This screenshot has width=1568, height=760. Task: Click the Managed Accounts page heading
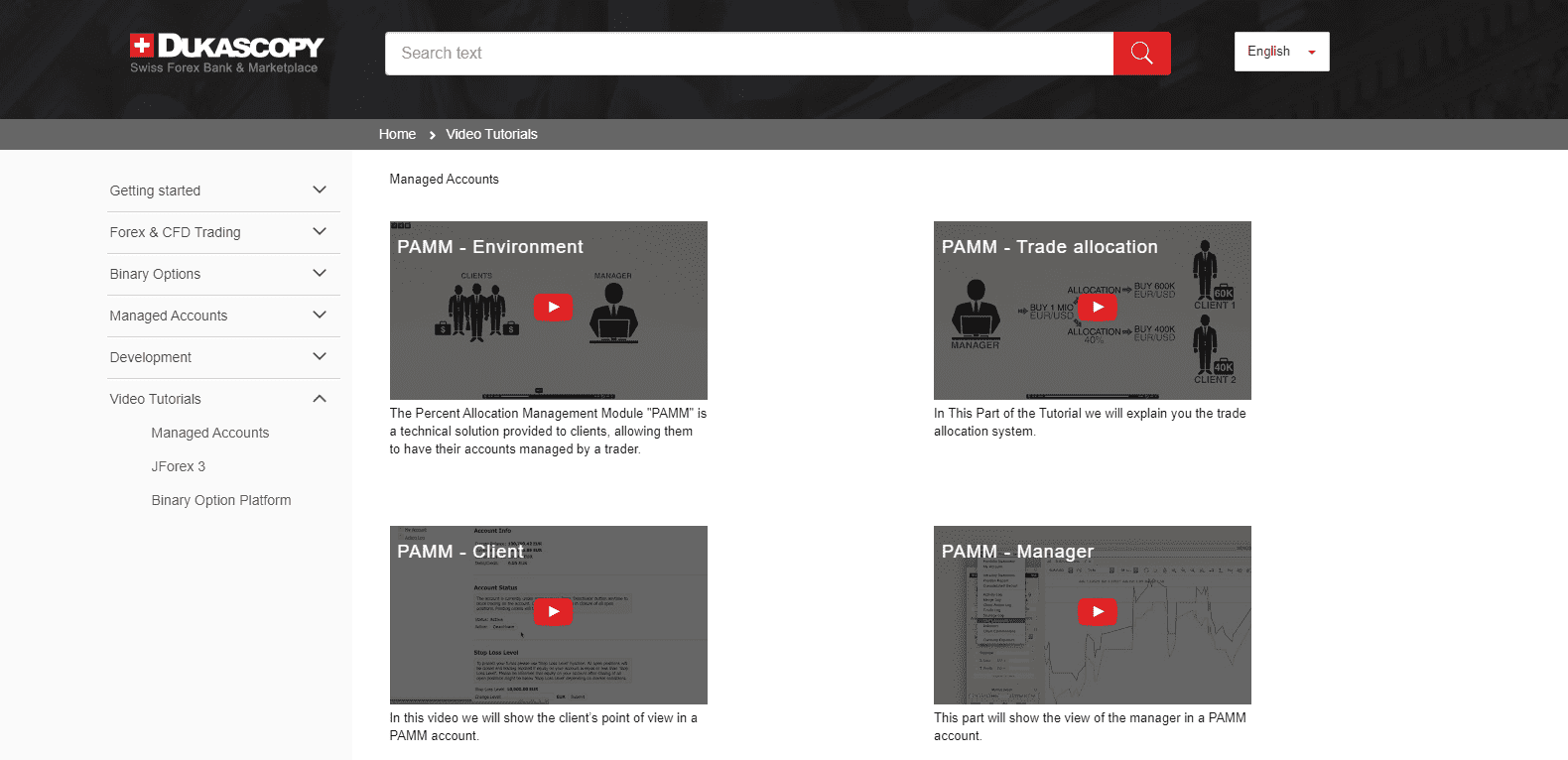444,180
